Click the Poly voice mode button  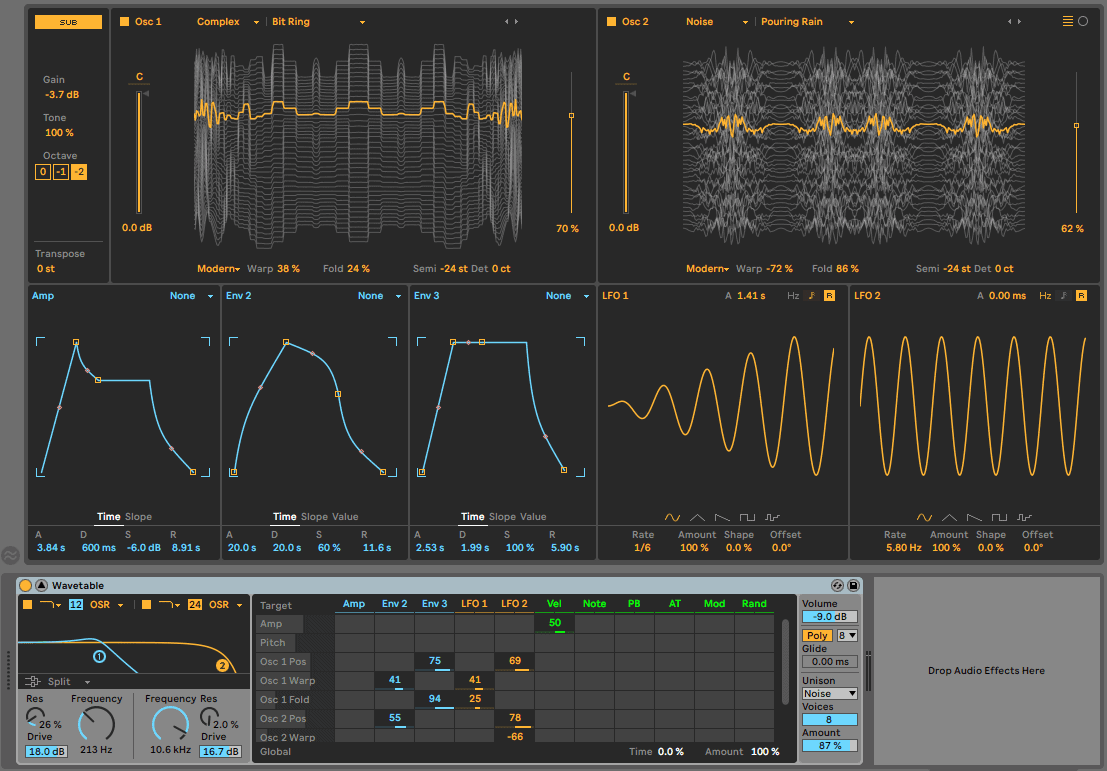pos(817,636)
